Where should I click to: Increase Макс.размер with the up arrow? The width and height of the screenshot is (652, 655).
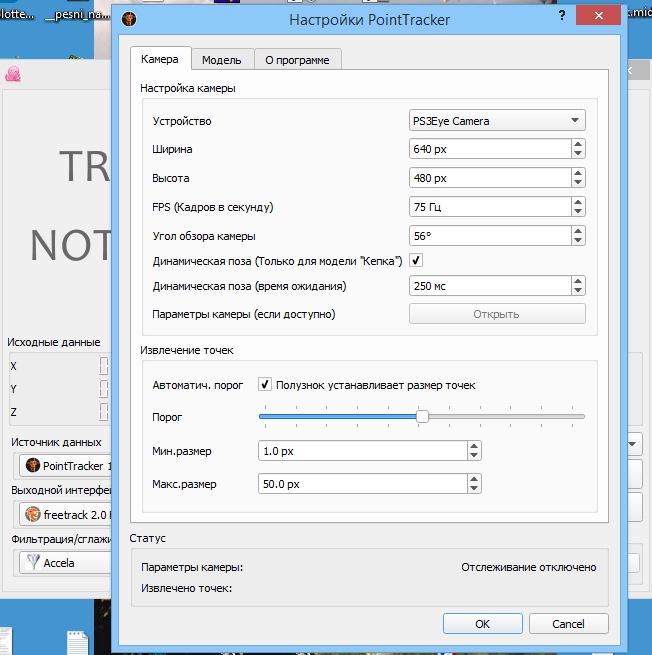tap(474, 479)
